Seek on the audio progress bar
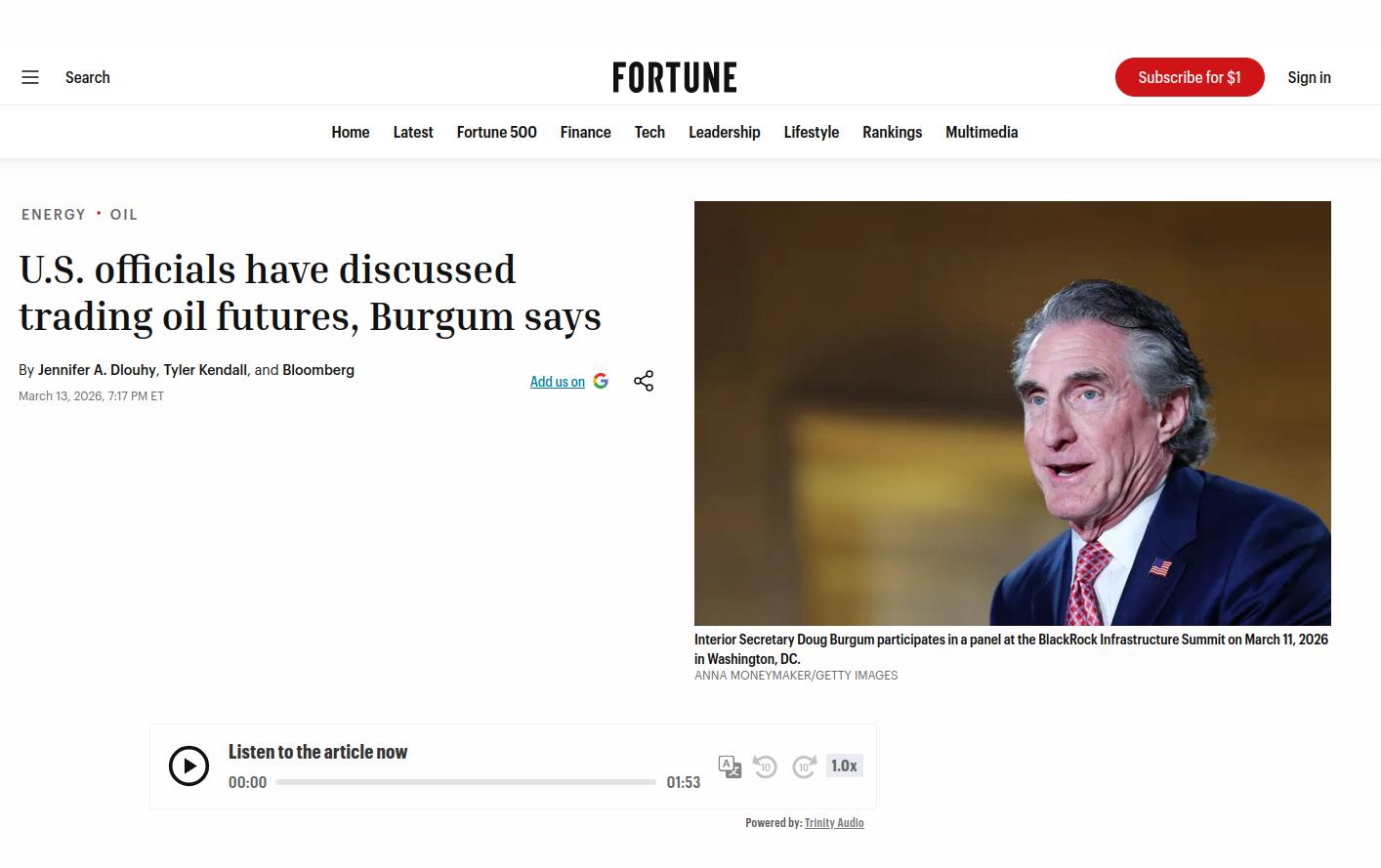 [x=466, y=782]
